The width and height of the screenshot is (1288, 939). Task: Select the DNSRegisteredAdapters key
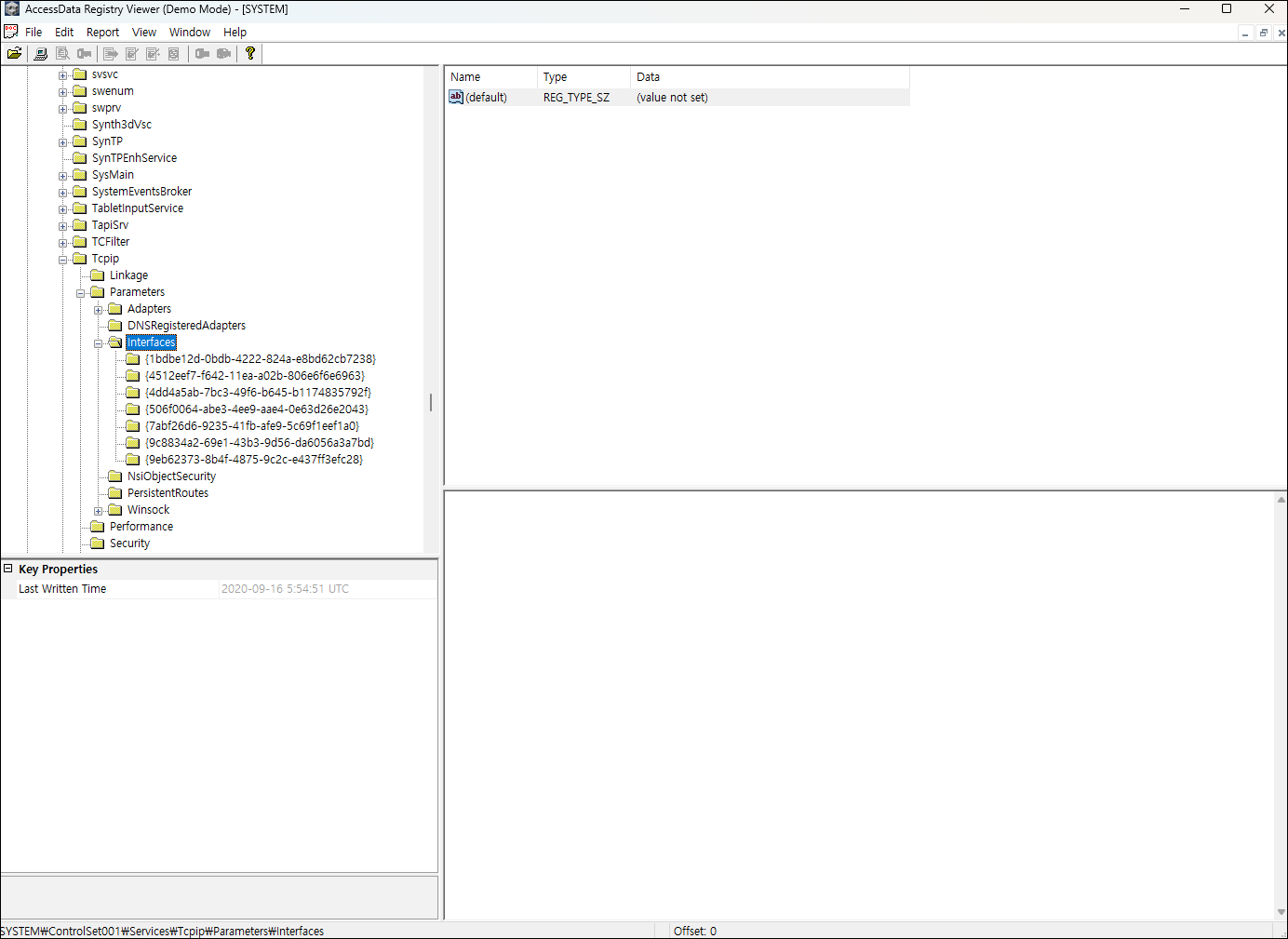pos(186,326)
